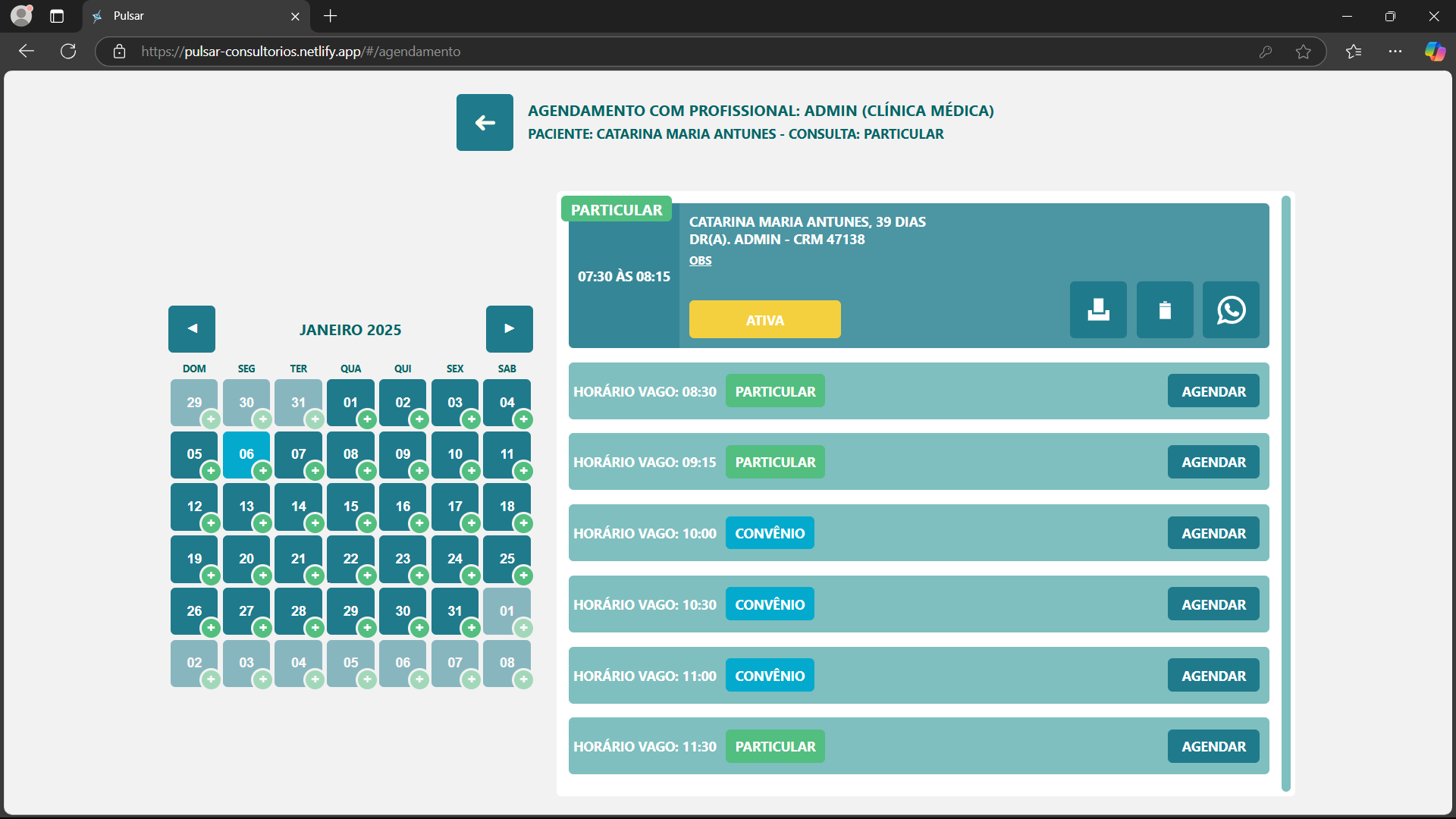
Task: Go to previous month in calendar
Action: pyautogui.click(x=192, y=329)
